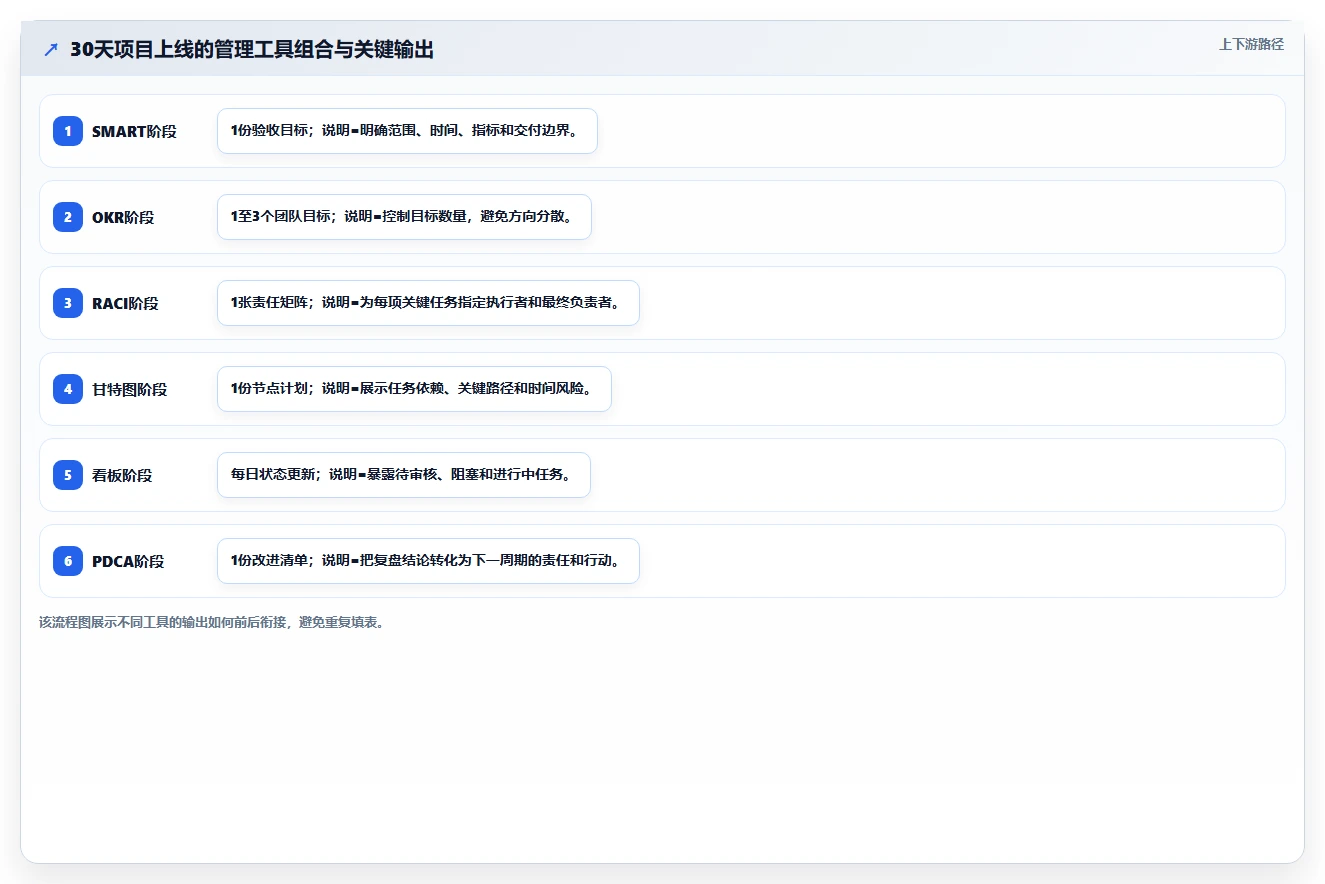This screenshot has height=884, width=1325.
Task: Click the PDCA阶段 label
Action: point(128,561)
